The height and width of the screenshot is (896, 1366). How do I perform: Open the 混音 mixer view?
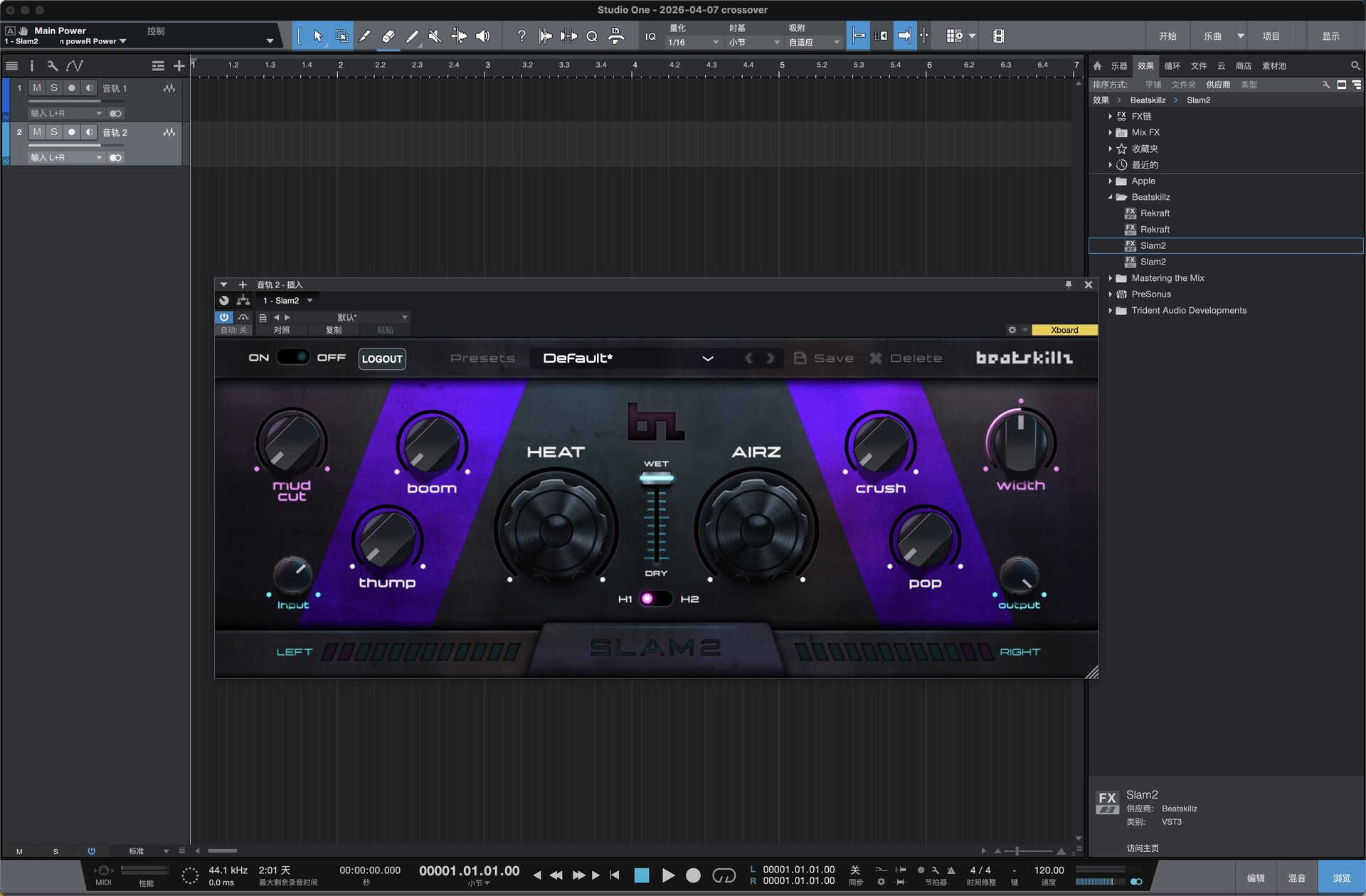pyautogui.click(x=1297, y=878)
